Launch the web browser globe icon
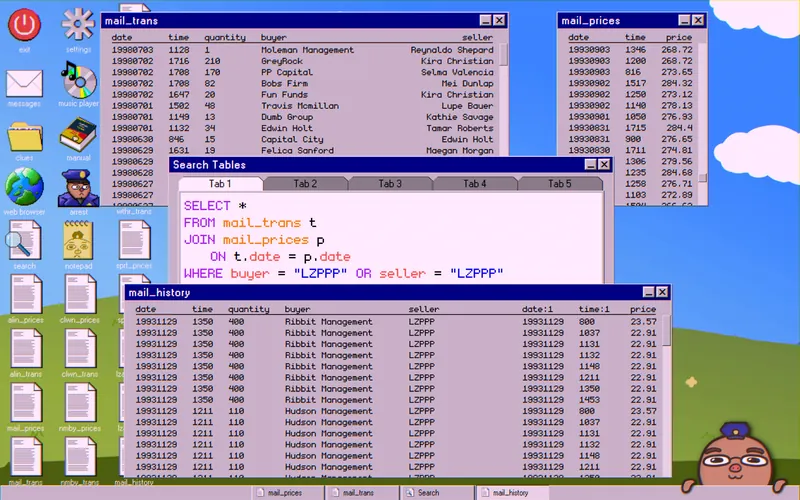 (24, 186)
